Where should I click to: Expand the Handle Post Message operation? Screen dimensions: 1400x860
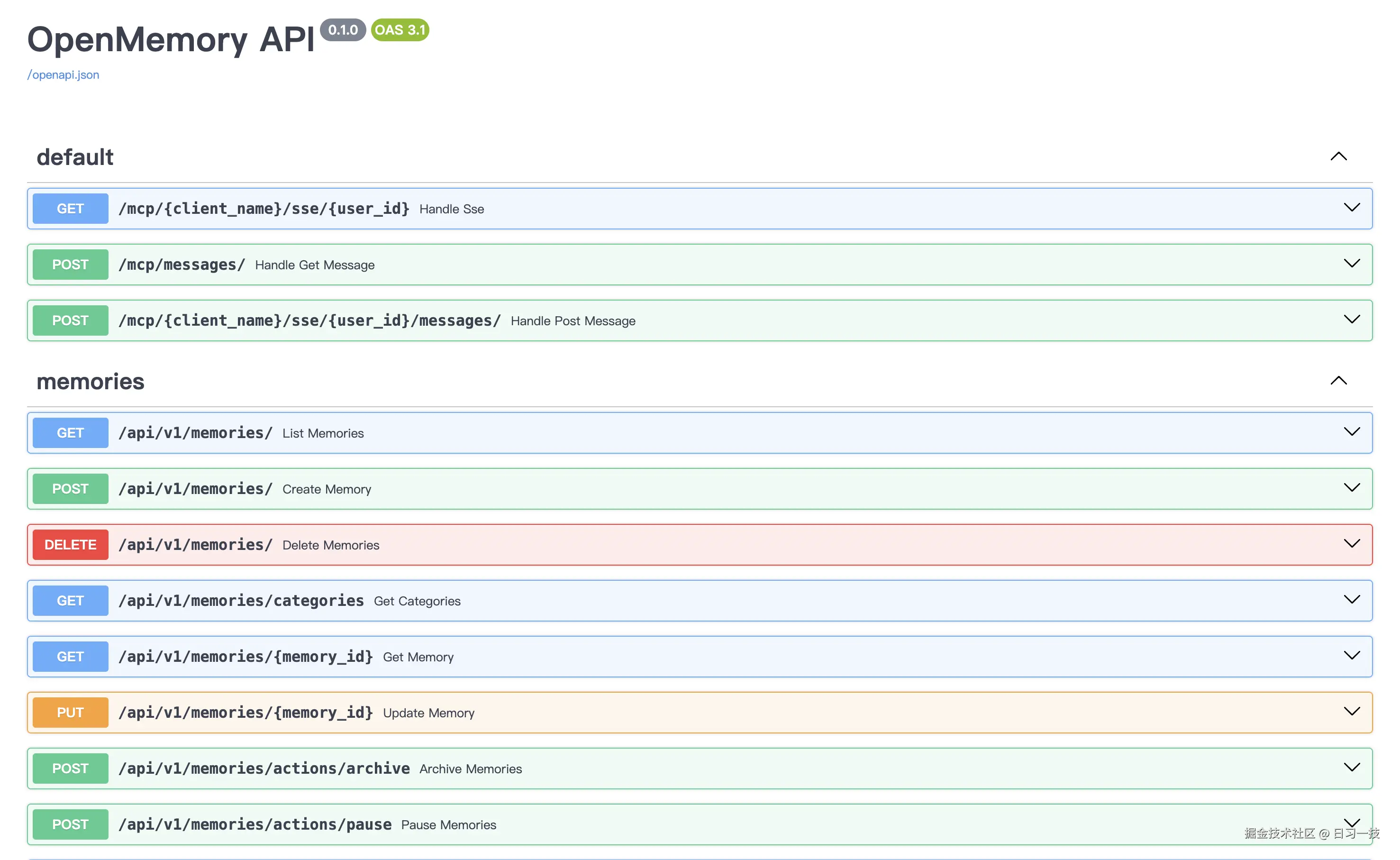1352,319
